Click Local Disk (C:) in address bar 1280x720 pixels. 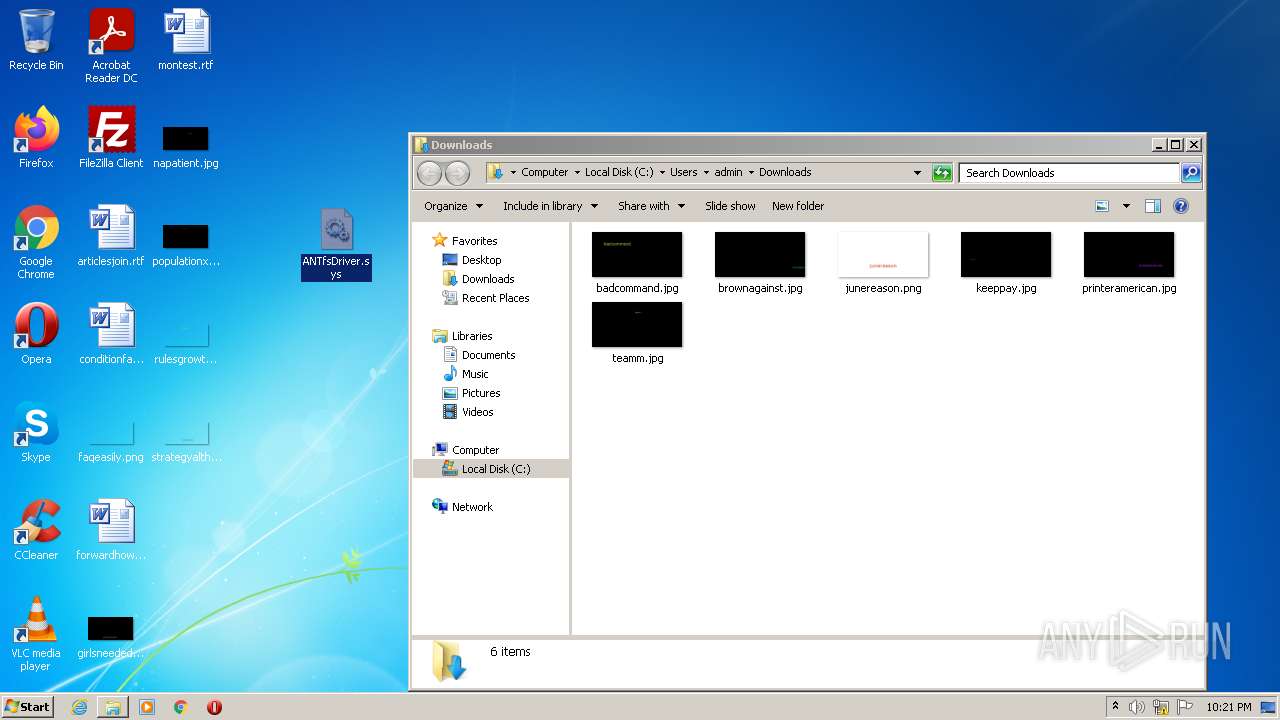point(619,173)
